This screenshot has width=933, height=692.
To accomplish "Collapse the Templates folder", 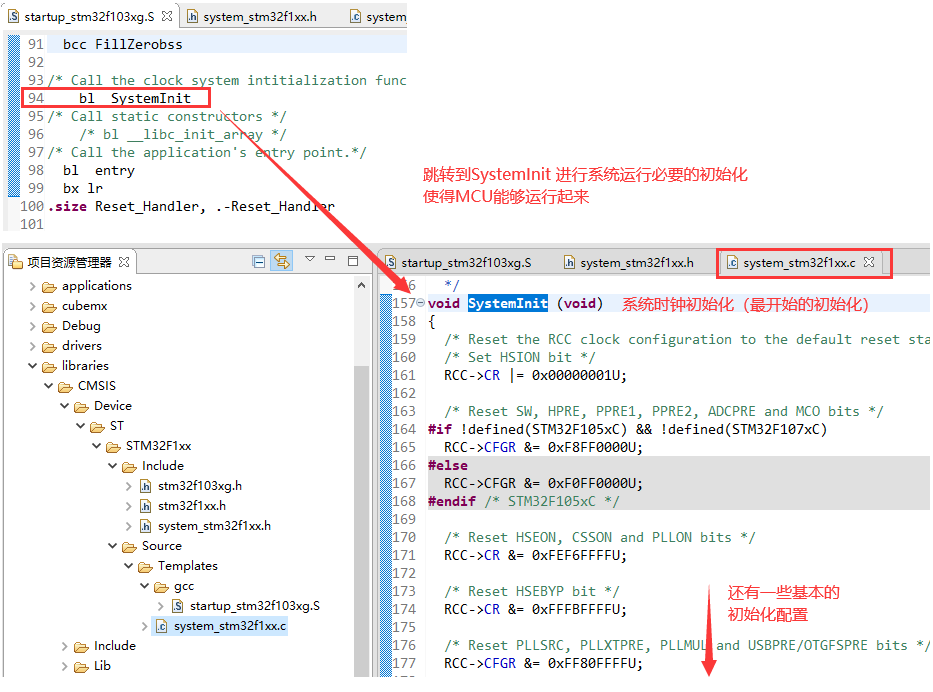I will coord(129,566).
